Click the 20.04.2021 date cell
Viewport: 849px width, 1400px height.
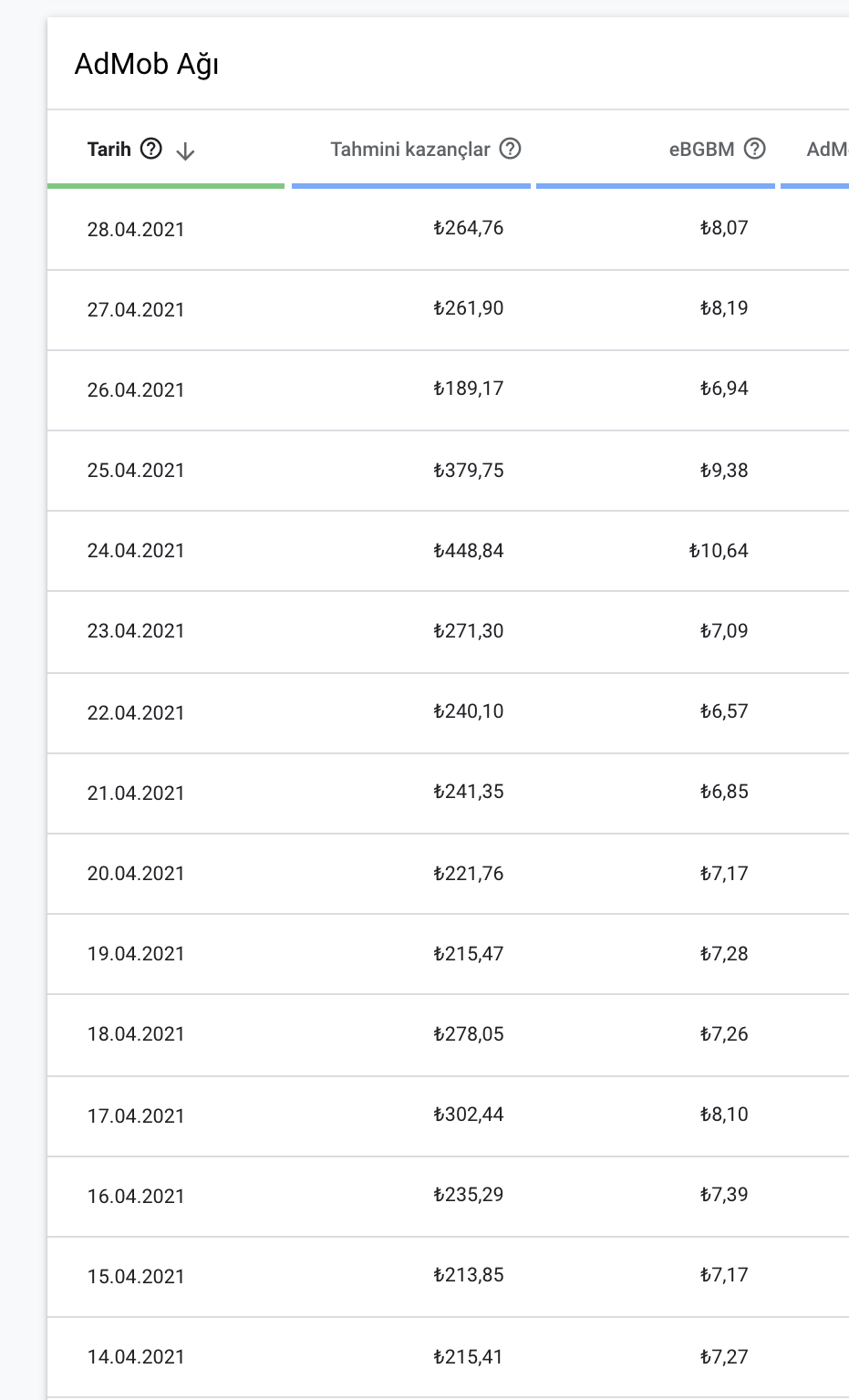pyautogui.click(x=136, y=874)
